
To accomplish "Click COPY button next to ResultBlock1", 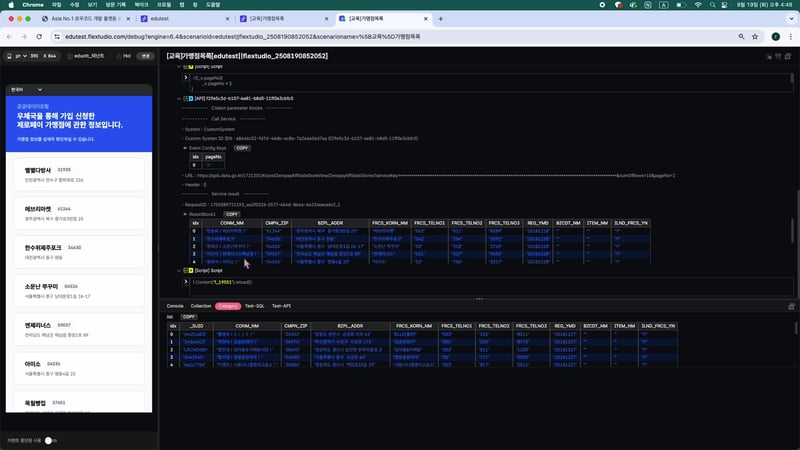I will tap(231, 213).
